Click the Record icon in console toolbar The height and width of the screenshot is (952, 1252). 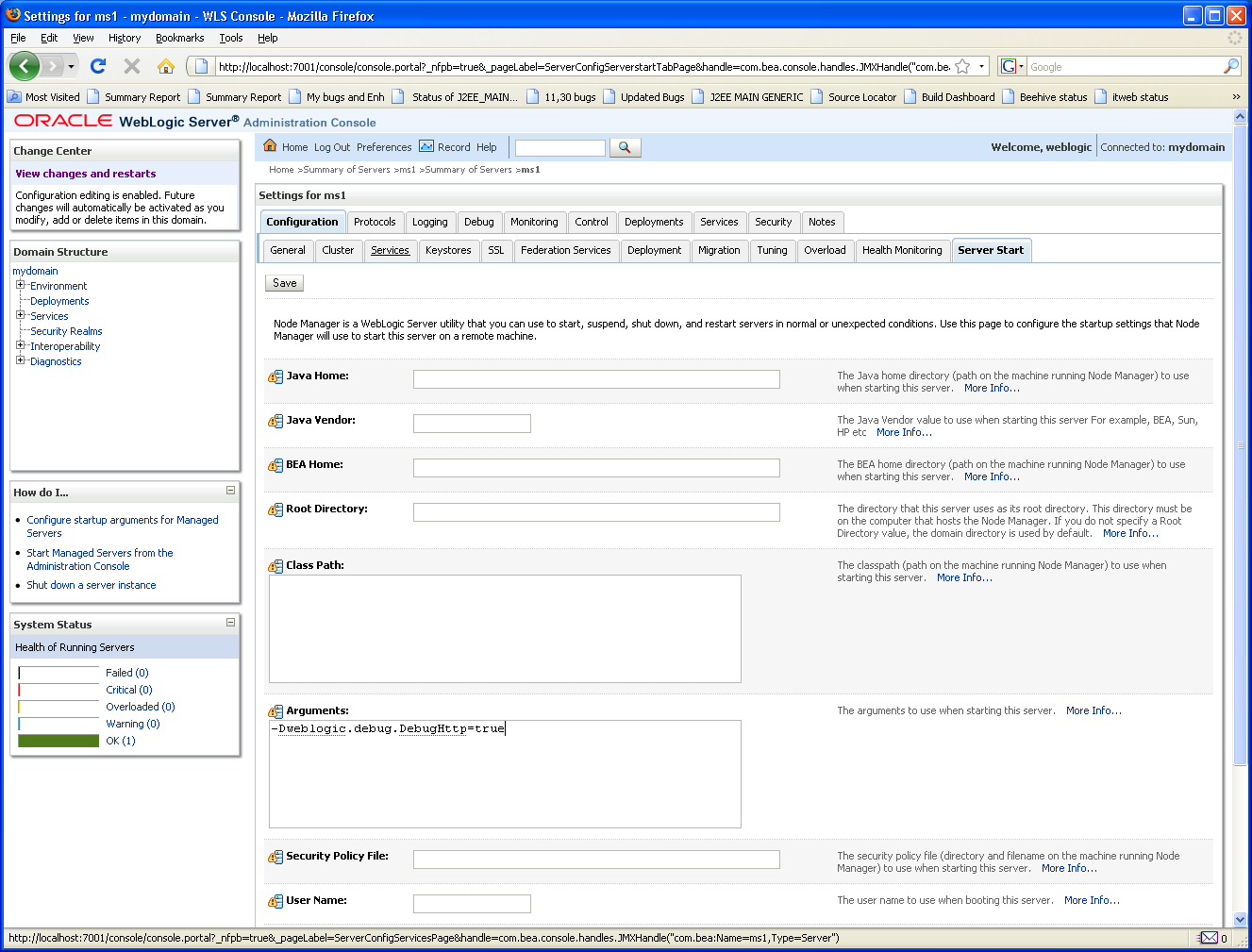(x=426, y=146)
